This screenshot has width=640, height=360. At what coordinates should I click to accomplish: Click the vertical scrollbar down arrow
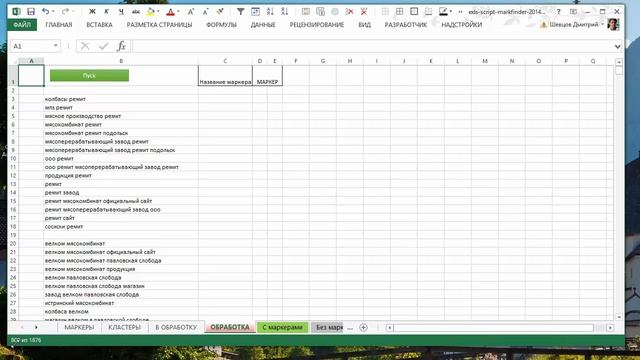point(619,317)
